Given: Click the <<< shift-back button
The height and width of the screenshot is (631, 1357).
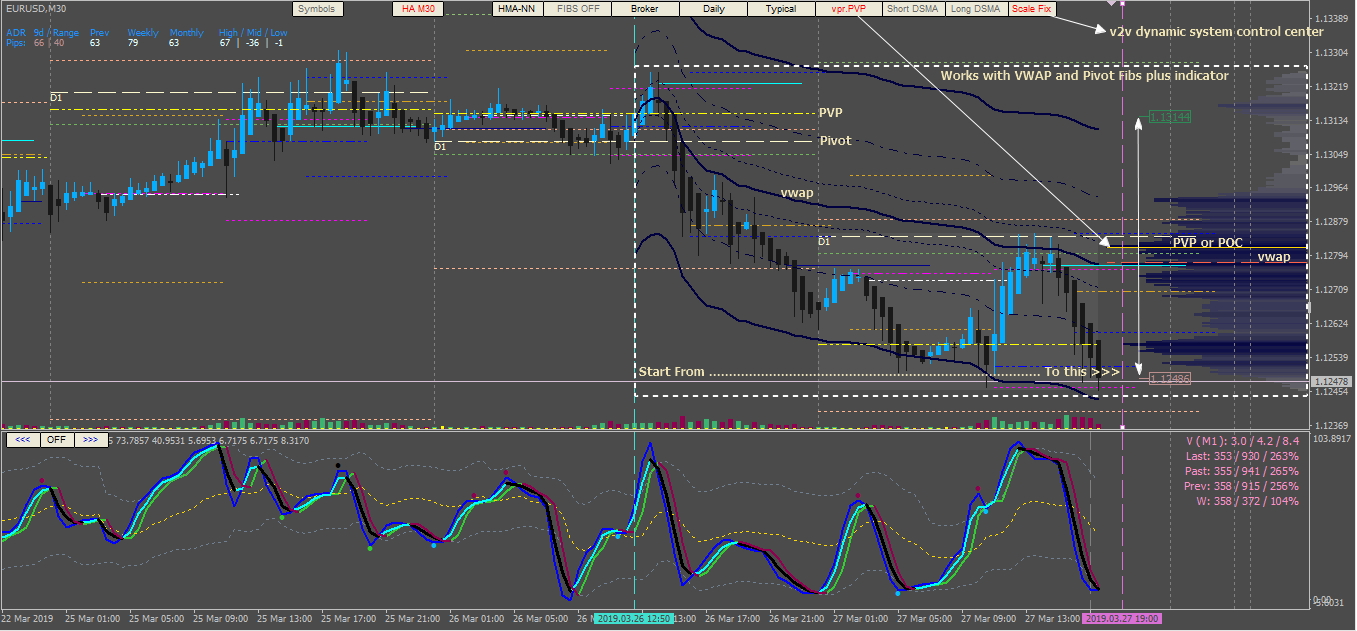Looking at the screenshot, I should click(22, 439).
